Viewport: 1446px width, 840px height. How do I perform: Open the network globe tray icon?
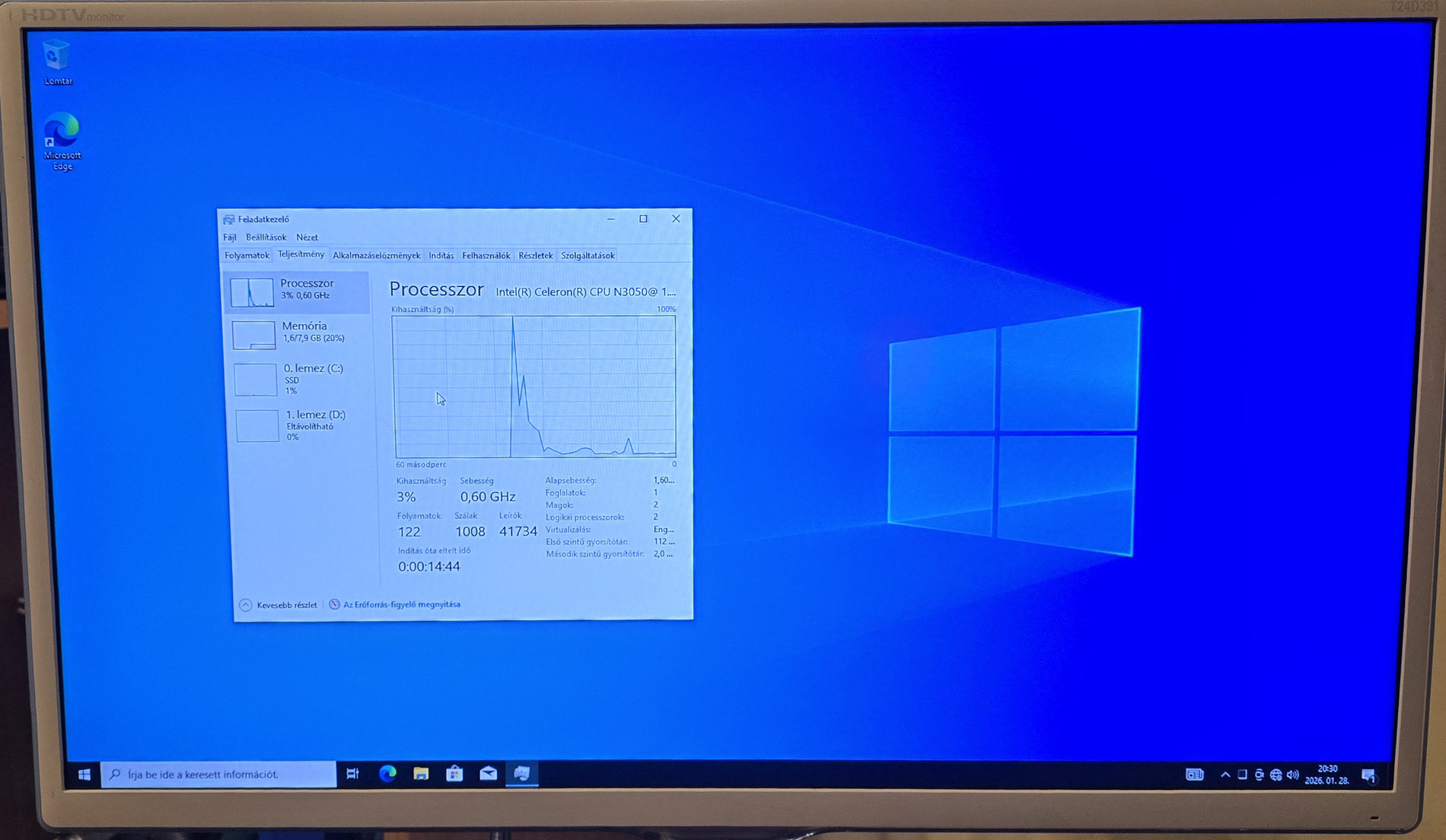(1276, 775)
